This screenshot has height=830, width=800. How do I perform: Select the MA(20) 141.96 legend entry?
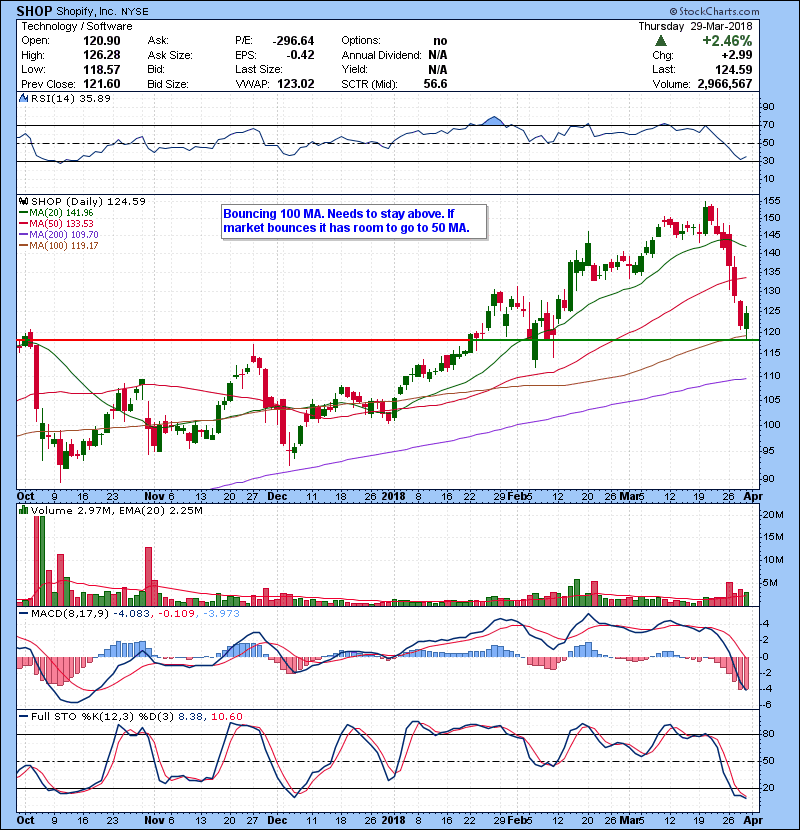pyautogui.click(x=56, y=212)
